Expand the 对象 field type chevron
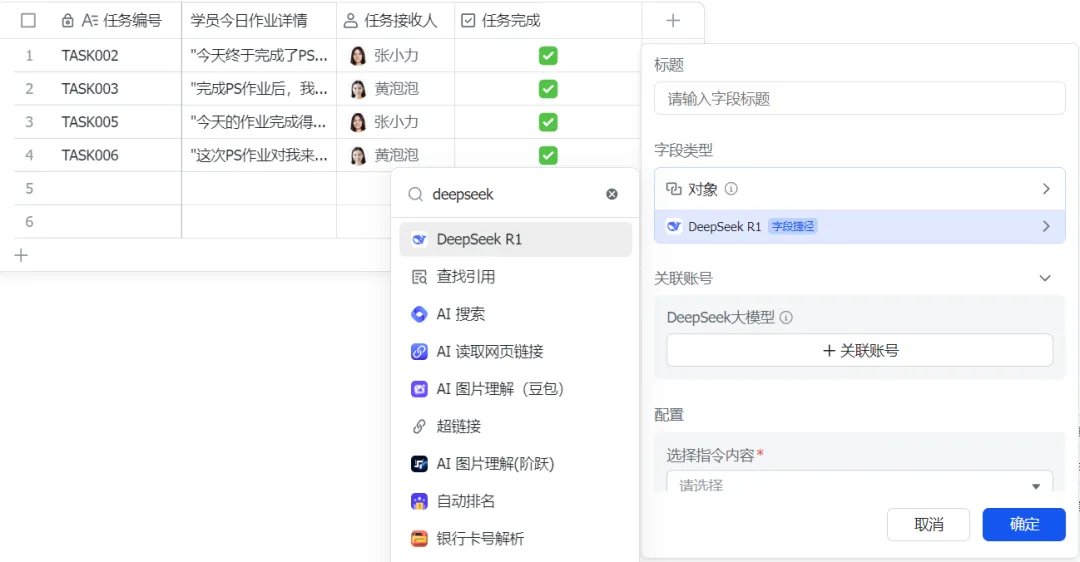Screen dimensions: 1080x562 (1046, 189)
